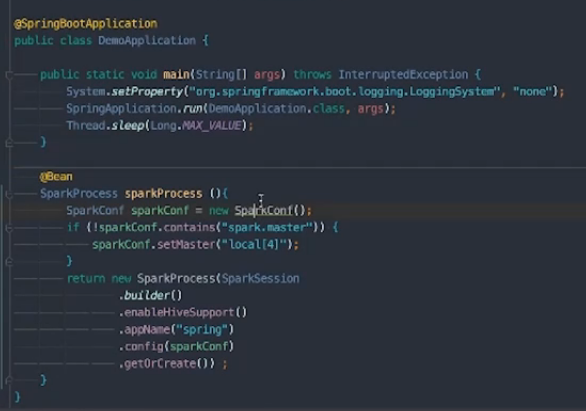
Task: Click the void keyword in main signature
Action: click(144, 74)
